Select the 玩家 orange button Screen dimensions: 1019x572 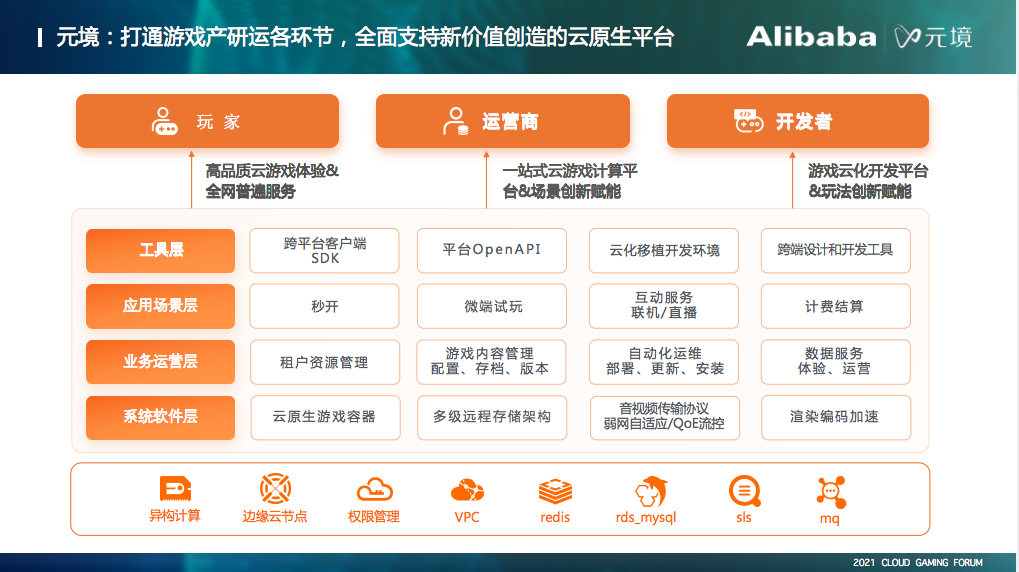coord(207,121)
